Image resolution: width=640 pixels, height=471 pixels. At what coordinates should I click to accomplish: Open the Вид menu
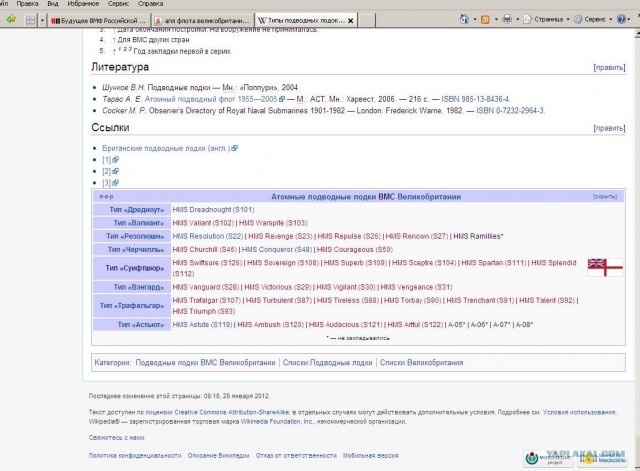click(x=53, y=4)
